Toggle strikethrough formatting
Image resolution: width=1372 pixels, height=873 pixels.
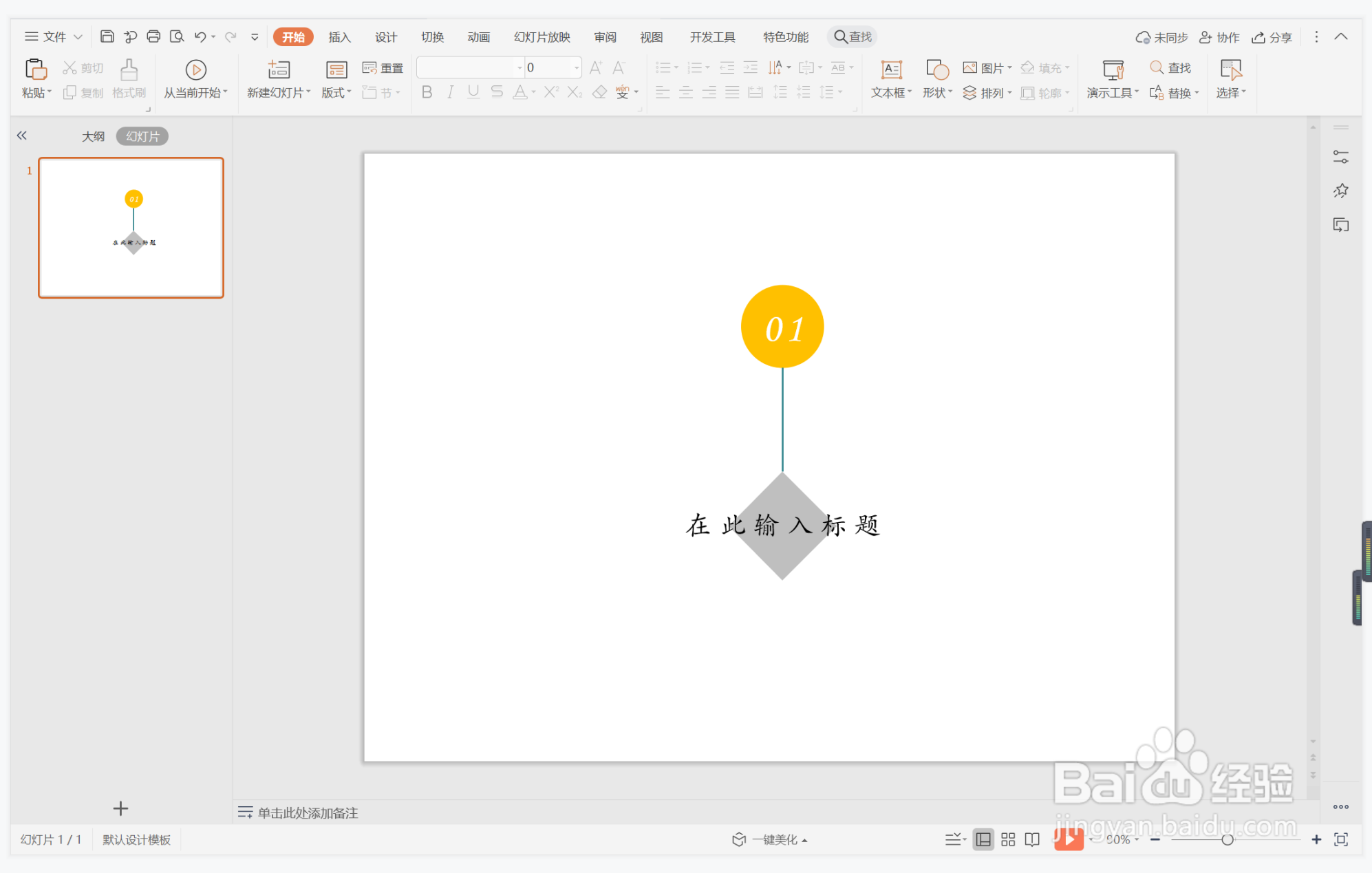coord(497,92)
